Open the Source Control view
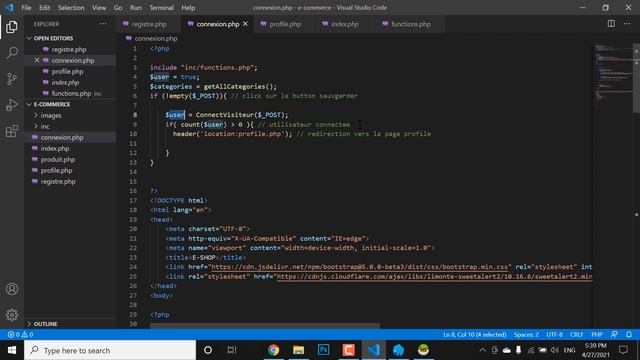The image size is (640, 360). pyautogui.click(x=12, y=79)
